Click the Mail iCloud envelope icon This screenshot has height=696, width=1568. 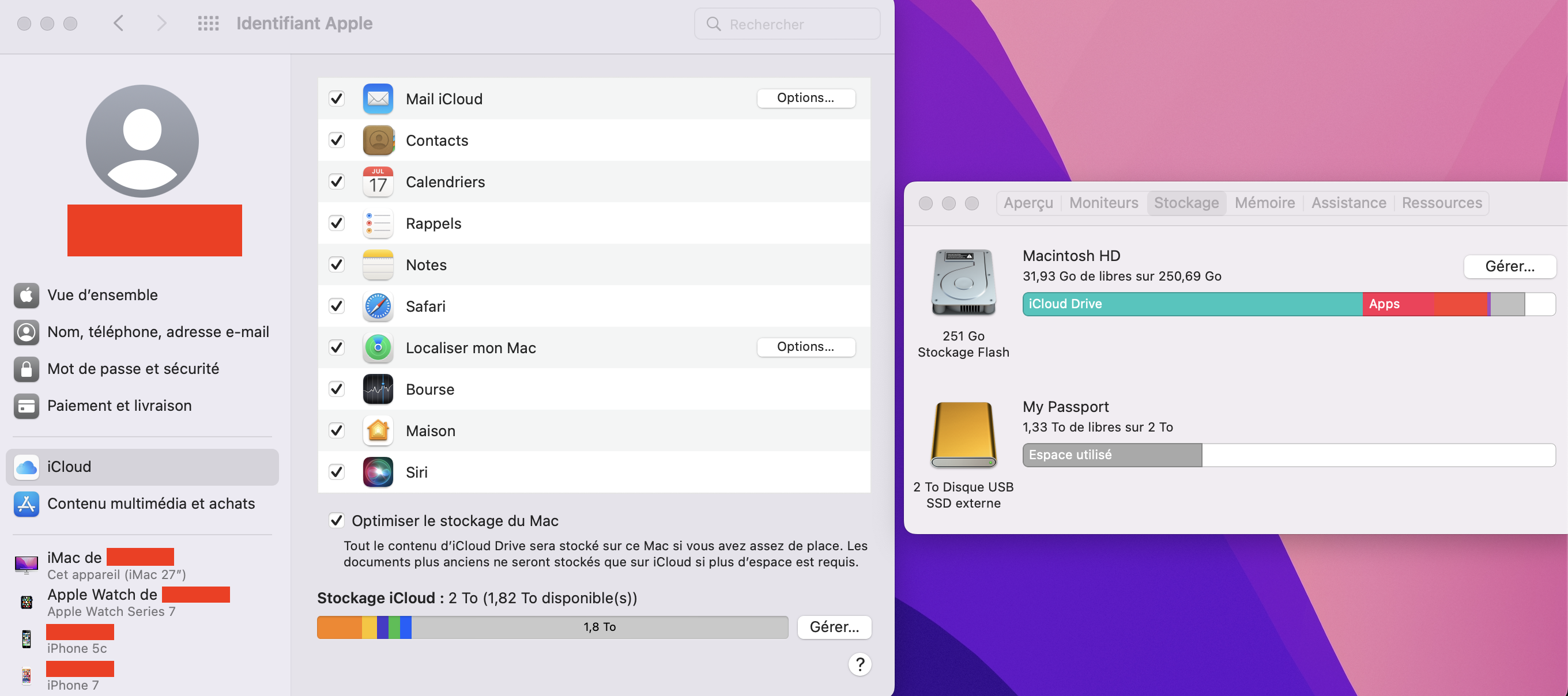378,99
